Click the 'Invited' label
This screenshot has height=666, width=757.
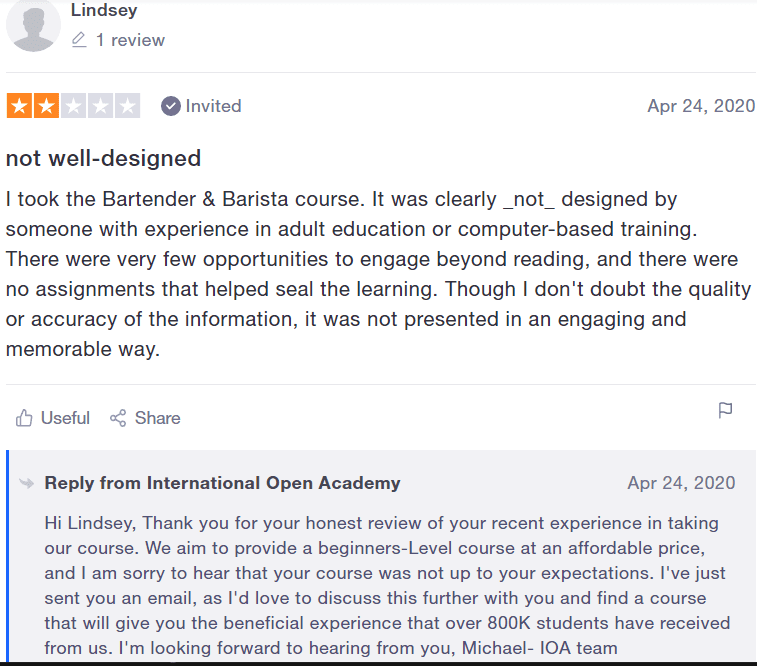[x=213, y=106]
